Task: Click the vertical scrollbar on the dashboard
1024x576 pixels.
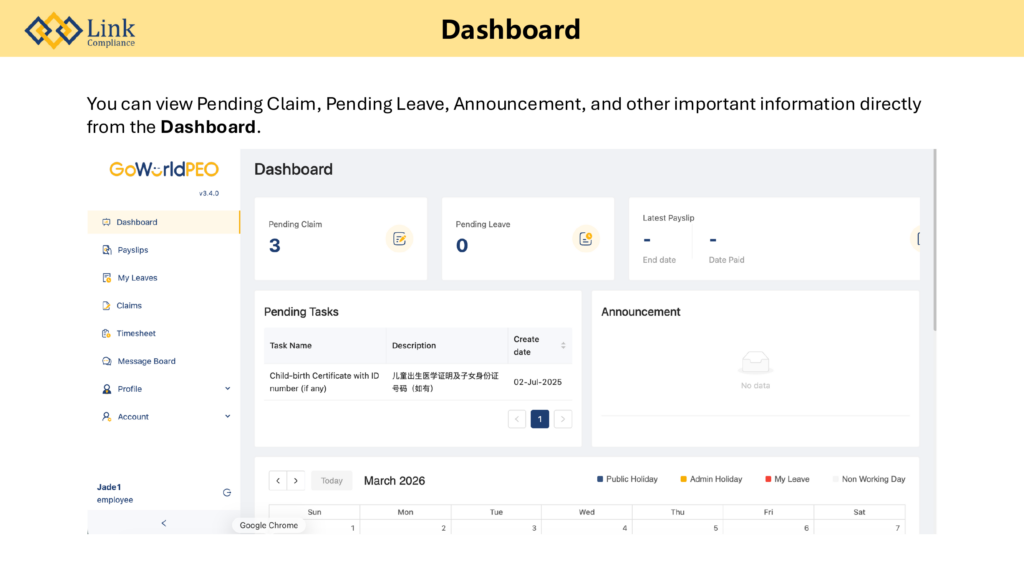Action: tap(934, 240)
